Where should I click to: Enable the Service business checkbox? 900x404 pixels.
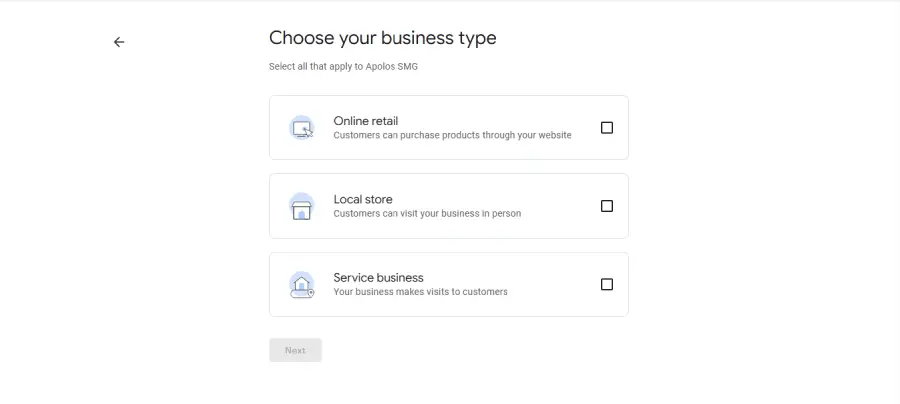pos(607,285)
